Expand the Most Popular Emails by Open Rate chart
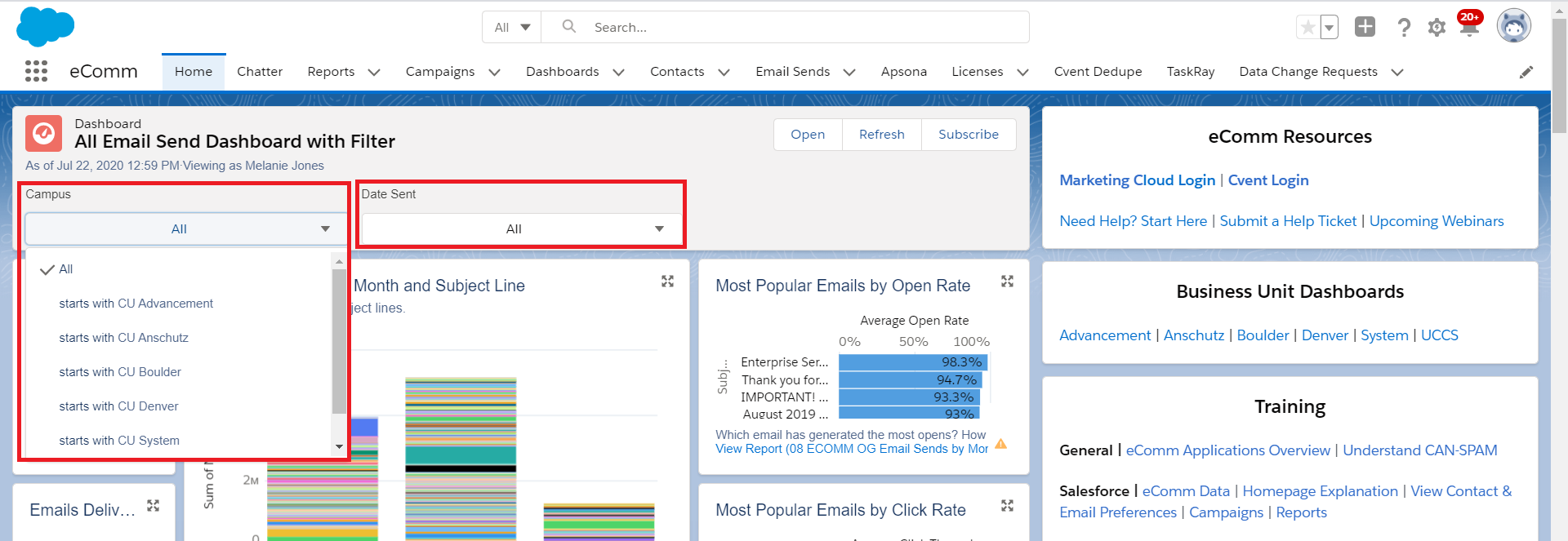 point(1007,282)
